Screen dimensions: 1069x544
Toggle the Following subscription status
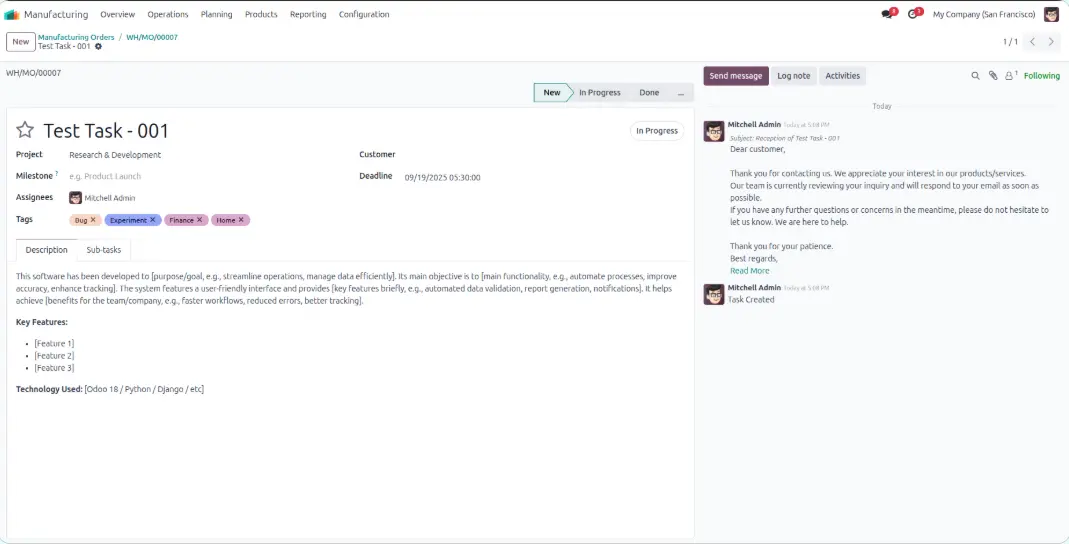click(1041, 76)
